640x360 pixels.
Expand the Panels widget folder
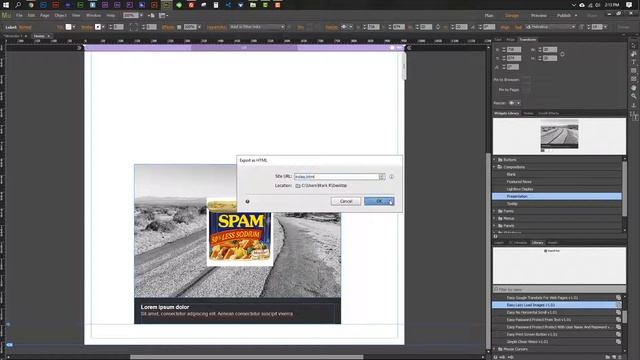point(494,225)
